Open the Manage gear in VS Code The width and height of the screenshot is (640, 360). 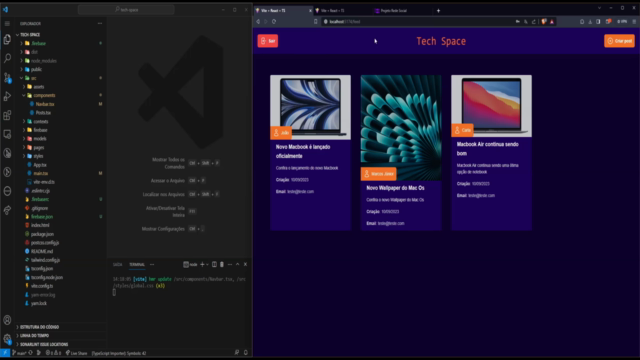pos(7,338)
